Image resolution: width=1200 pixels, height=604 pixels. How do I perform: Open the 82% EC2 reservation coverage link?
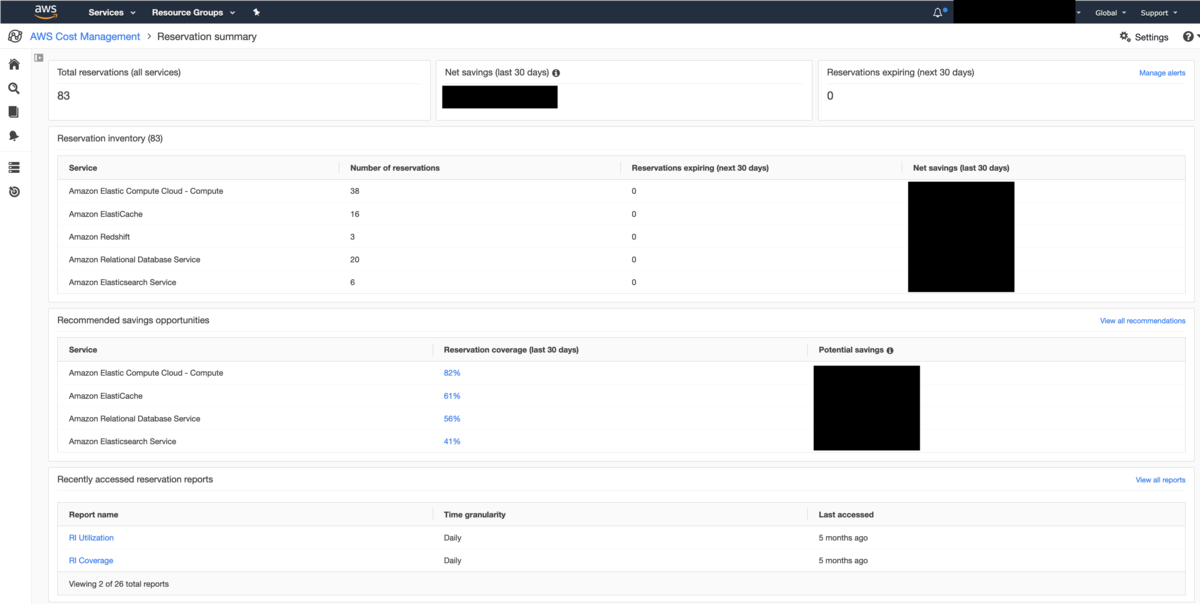tap(452, 373)
